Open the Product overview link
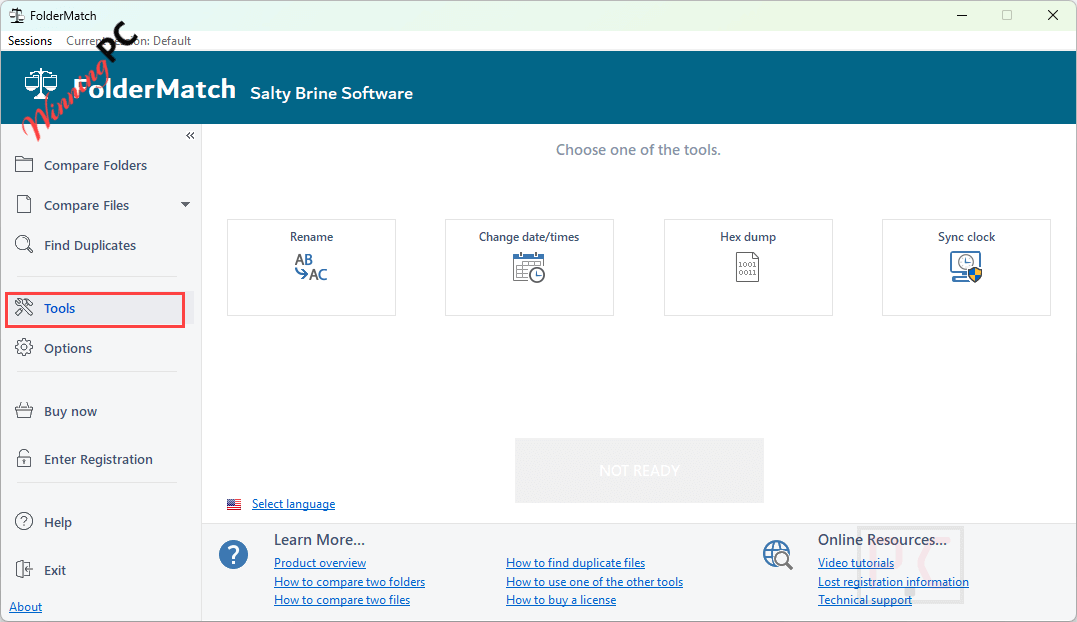This screenshot has width=1077, height=622. (x=320, y=563)
